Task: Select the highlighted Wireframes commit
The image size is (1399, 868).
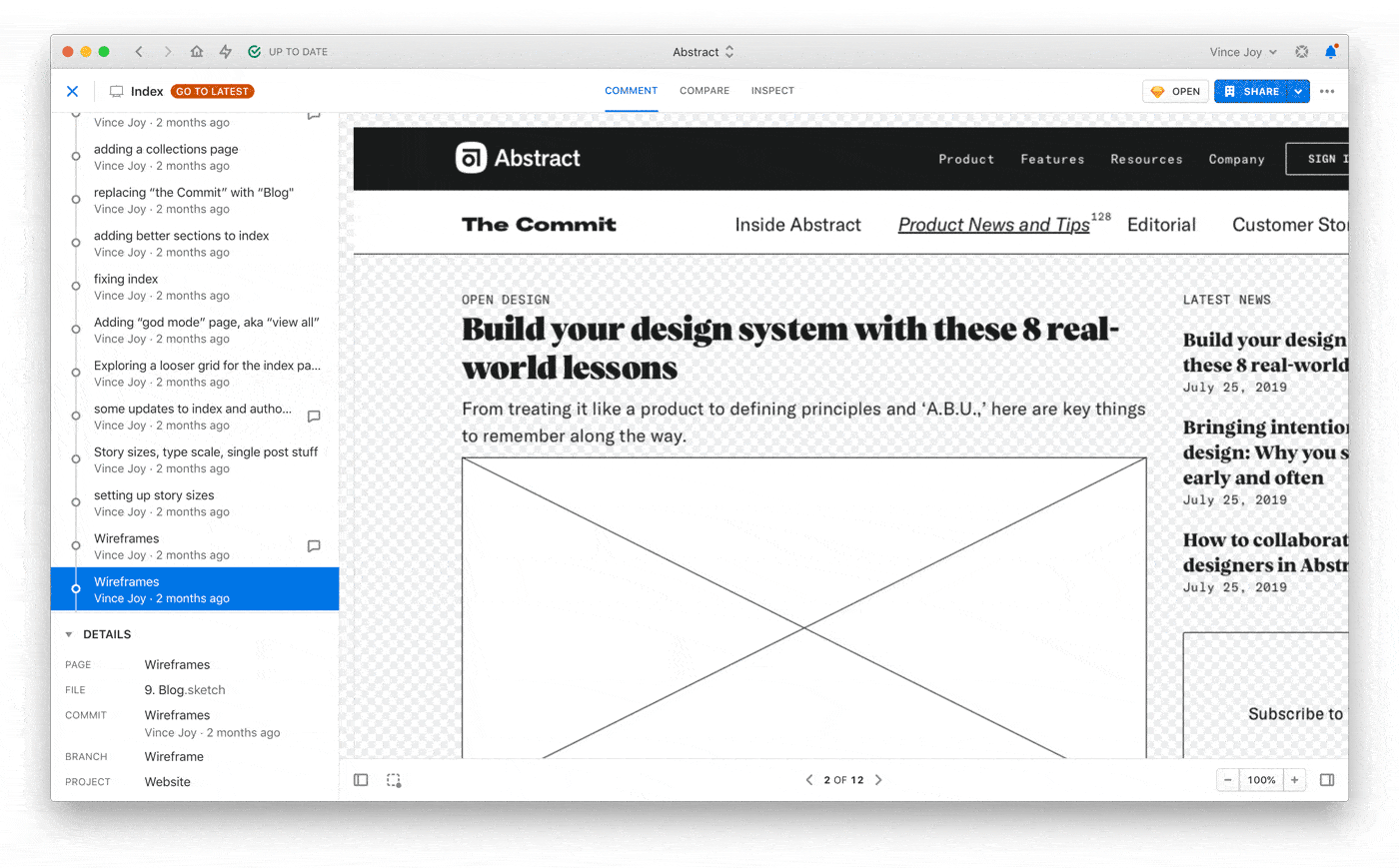Action: point(195,589)
